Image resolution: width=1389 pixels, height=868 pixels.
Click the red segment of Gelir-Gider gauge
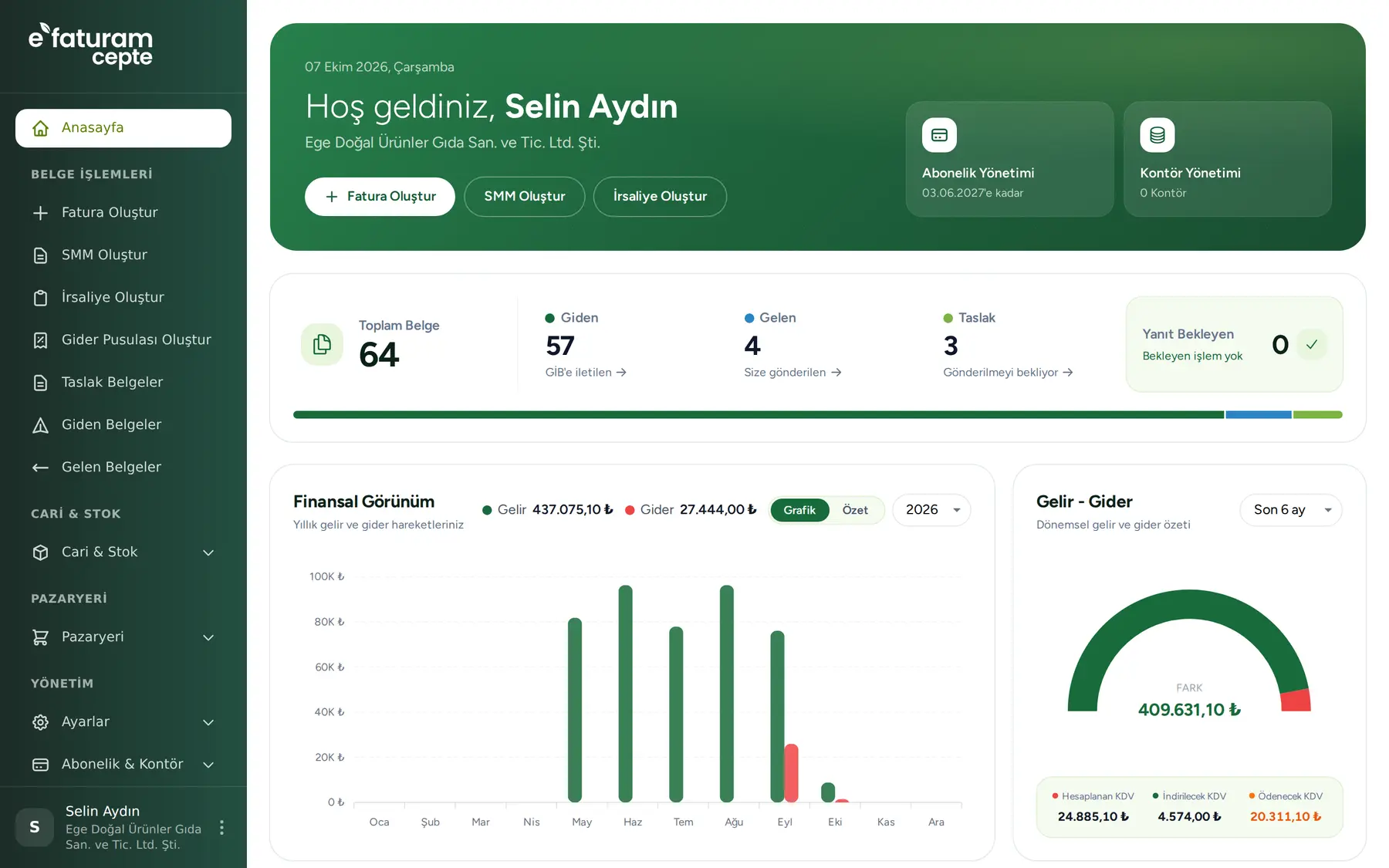(x=1296, y=700)
